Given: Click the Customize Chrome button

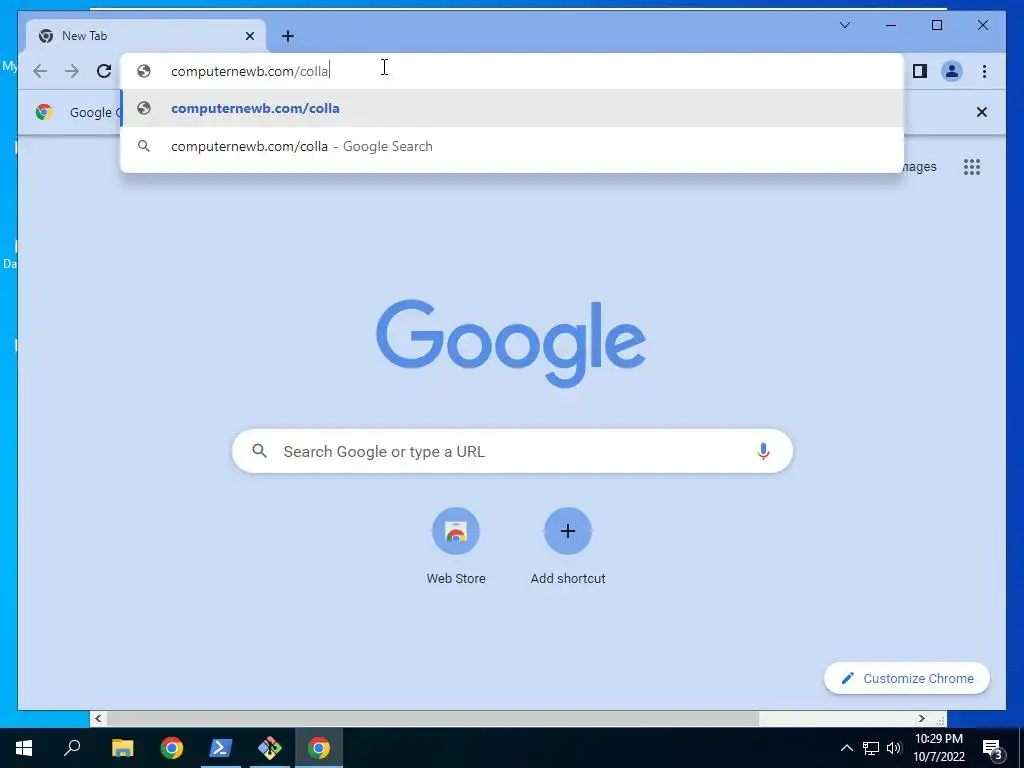Looking at the screenshot, I should 906,679.
